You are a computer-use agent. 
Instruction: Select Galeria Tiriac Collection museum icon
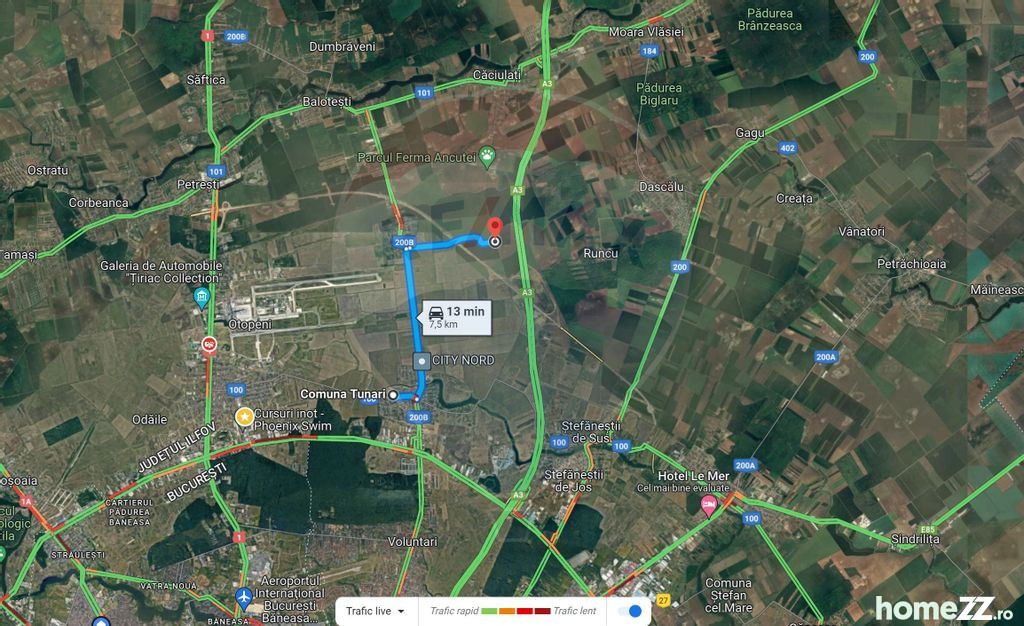[x=202, y=298]
